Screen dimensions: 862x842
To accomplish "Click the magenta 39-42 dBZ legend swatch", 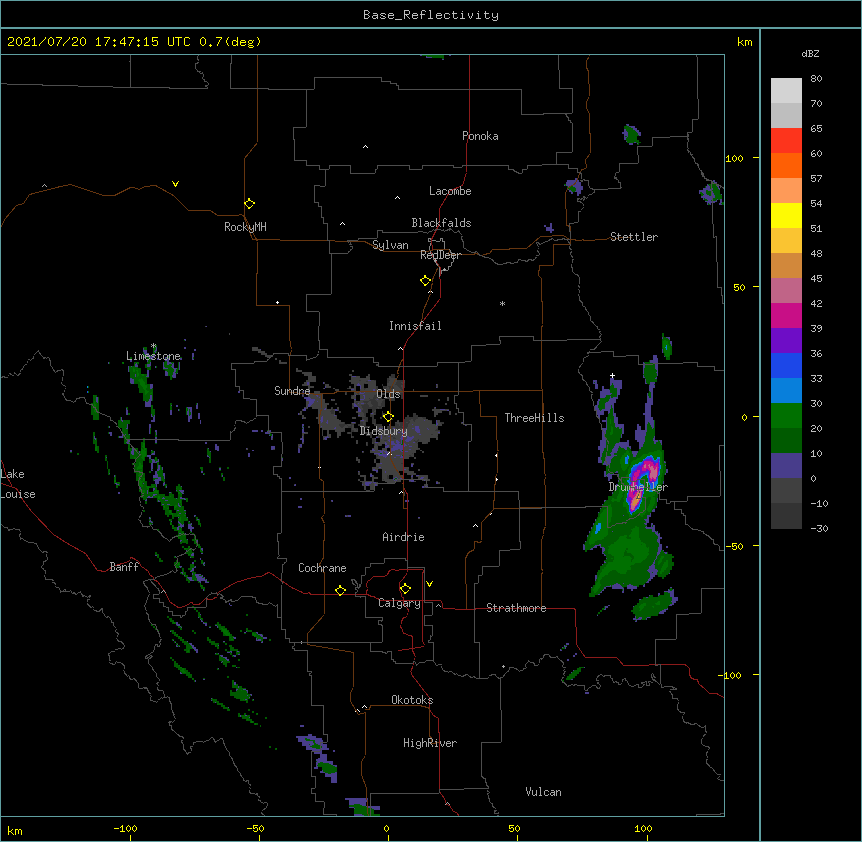I will (786, 315).
